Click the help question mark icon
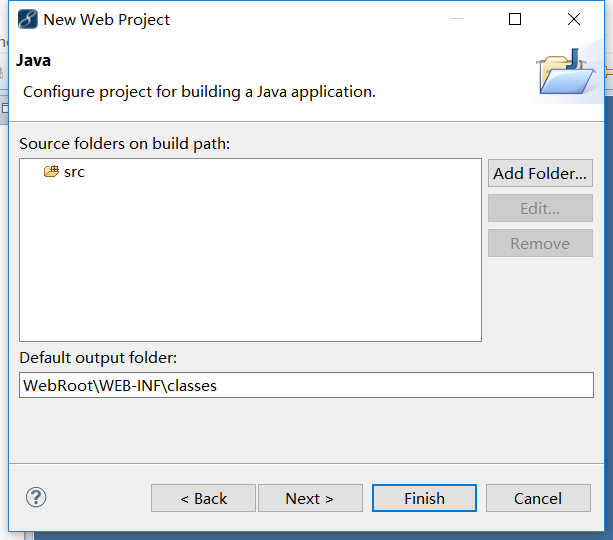Viewport: 613px width, 540px height. (x=36, y=497)
